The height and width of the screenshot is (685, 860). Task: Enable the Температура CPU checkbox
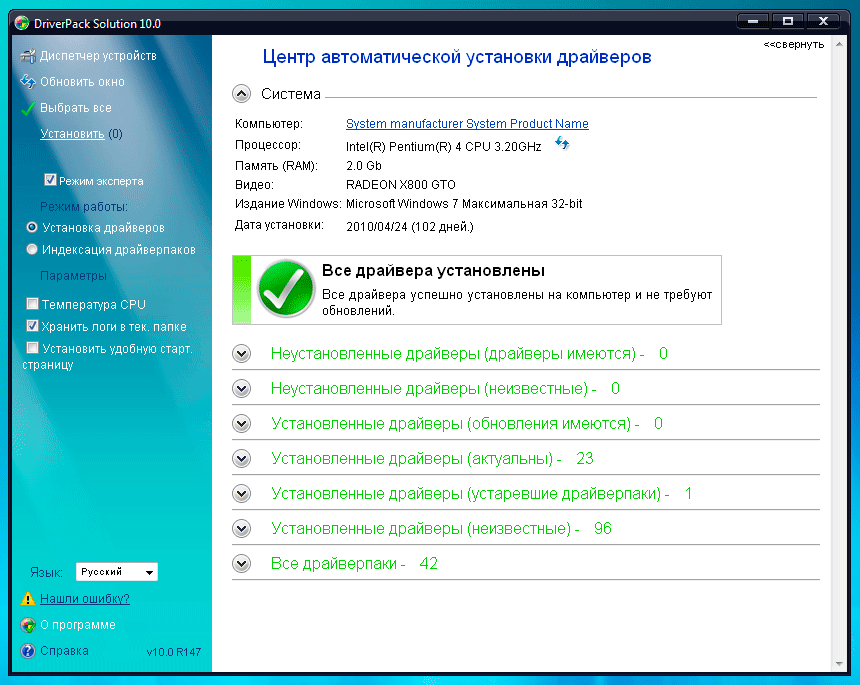pos(32,303)
